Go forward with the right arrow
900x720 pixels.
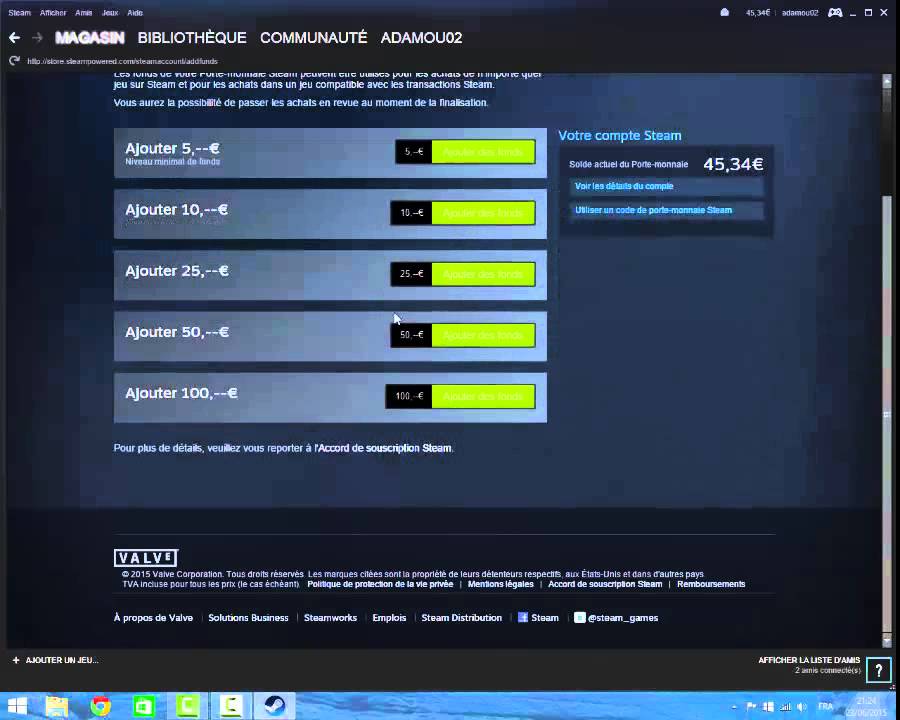click(37, 38)
